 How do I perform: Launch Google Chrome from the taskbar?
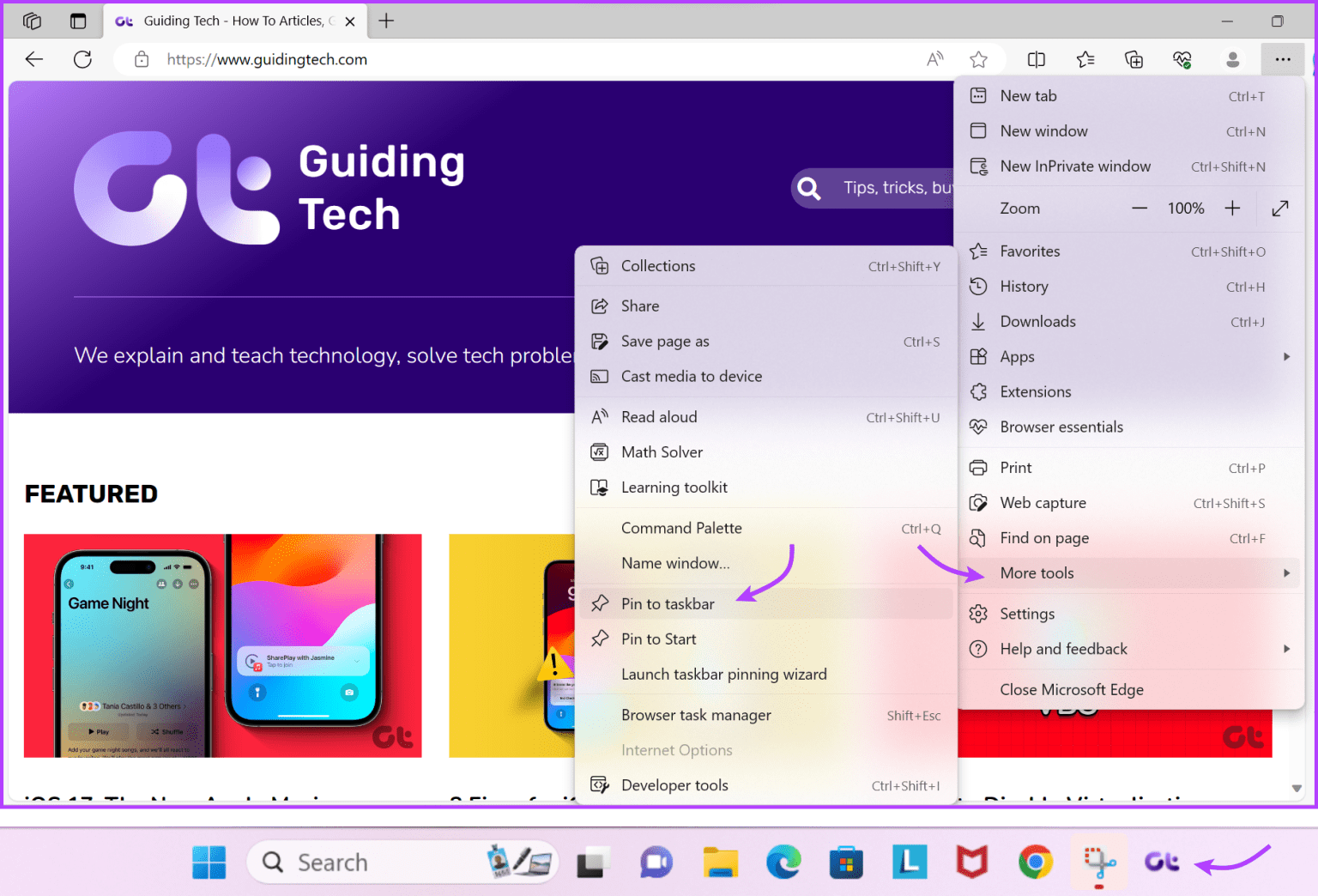(x=1035, y=862)
